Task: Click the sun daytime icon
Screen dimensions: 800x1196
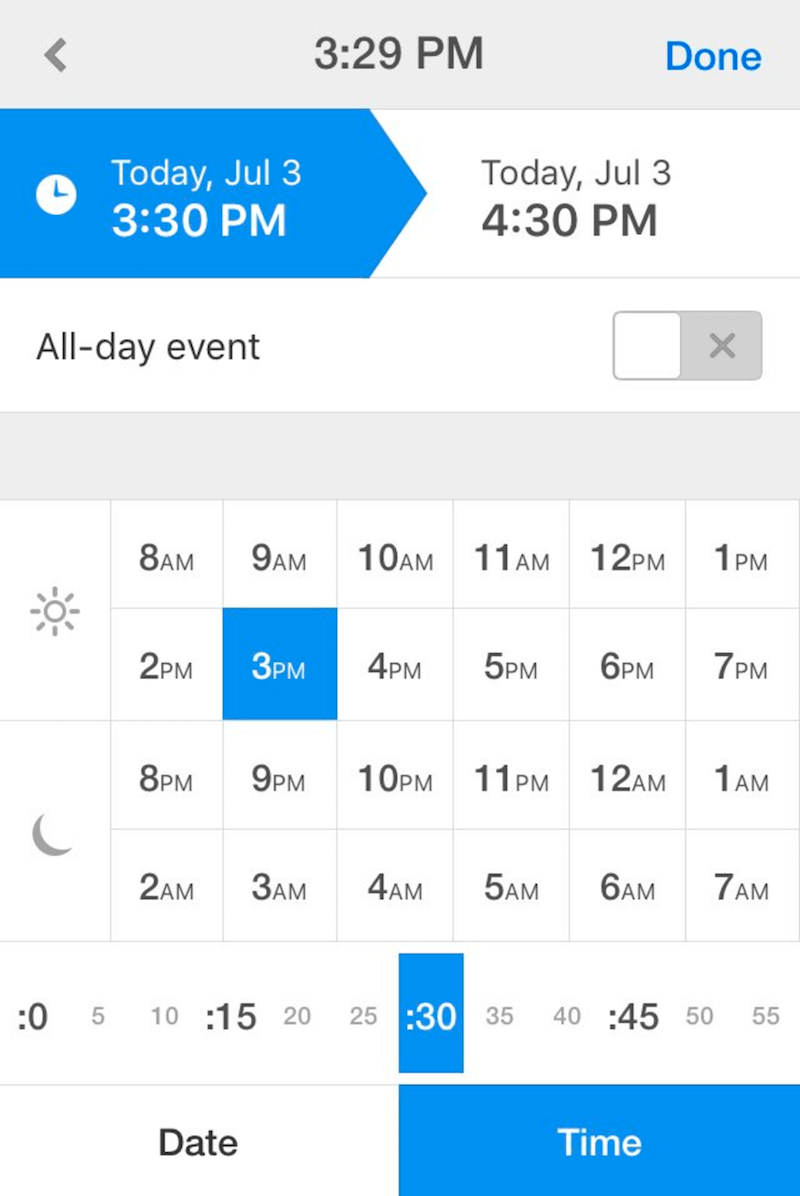Action: (x=55, y=611)
